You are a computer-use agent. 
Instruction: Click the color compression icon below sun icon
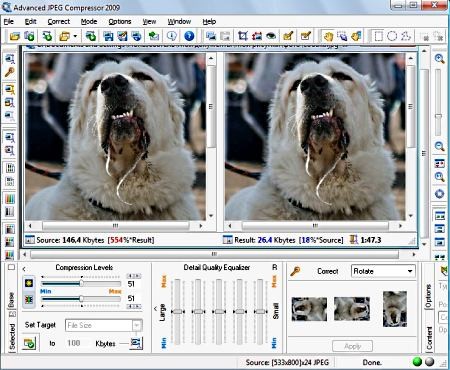(29, 300)
